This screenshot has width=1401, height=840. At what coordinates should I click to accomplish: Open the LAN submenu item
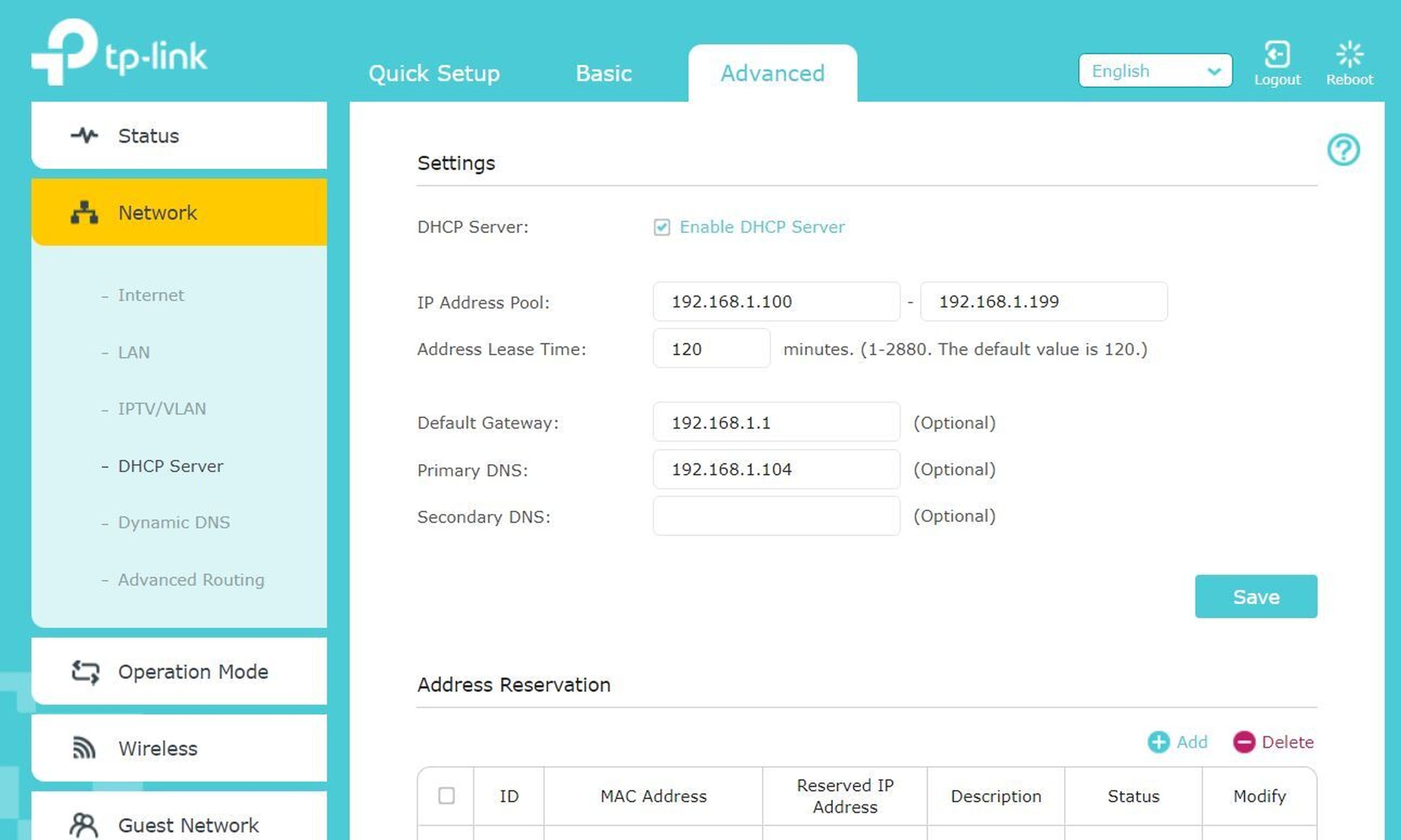[133, 352]
